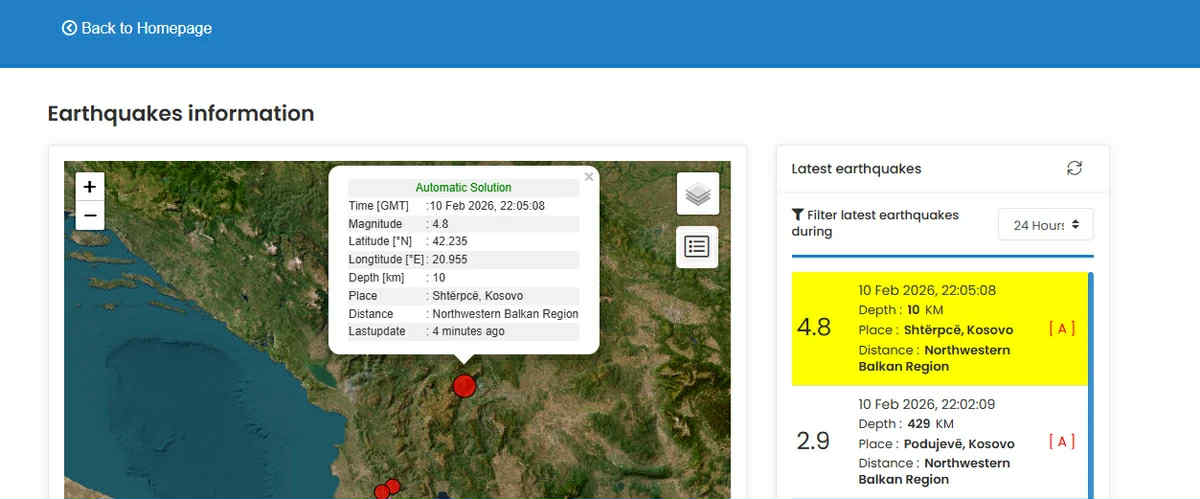Viewport: 1200px width, 499px height.
Task: Click the Latest earthquakes panel header
Action: (856, 169)
